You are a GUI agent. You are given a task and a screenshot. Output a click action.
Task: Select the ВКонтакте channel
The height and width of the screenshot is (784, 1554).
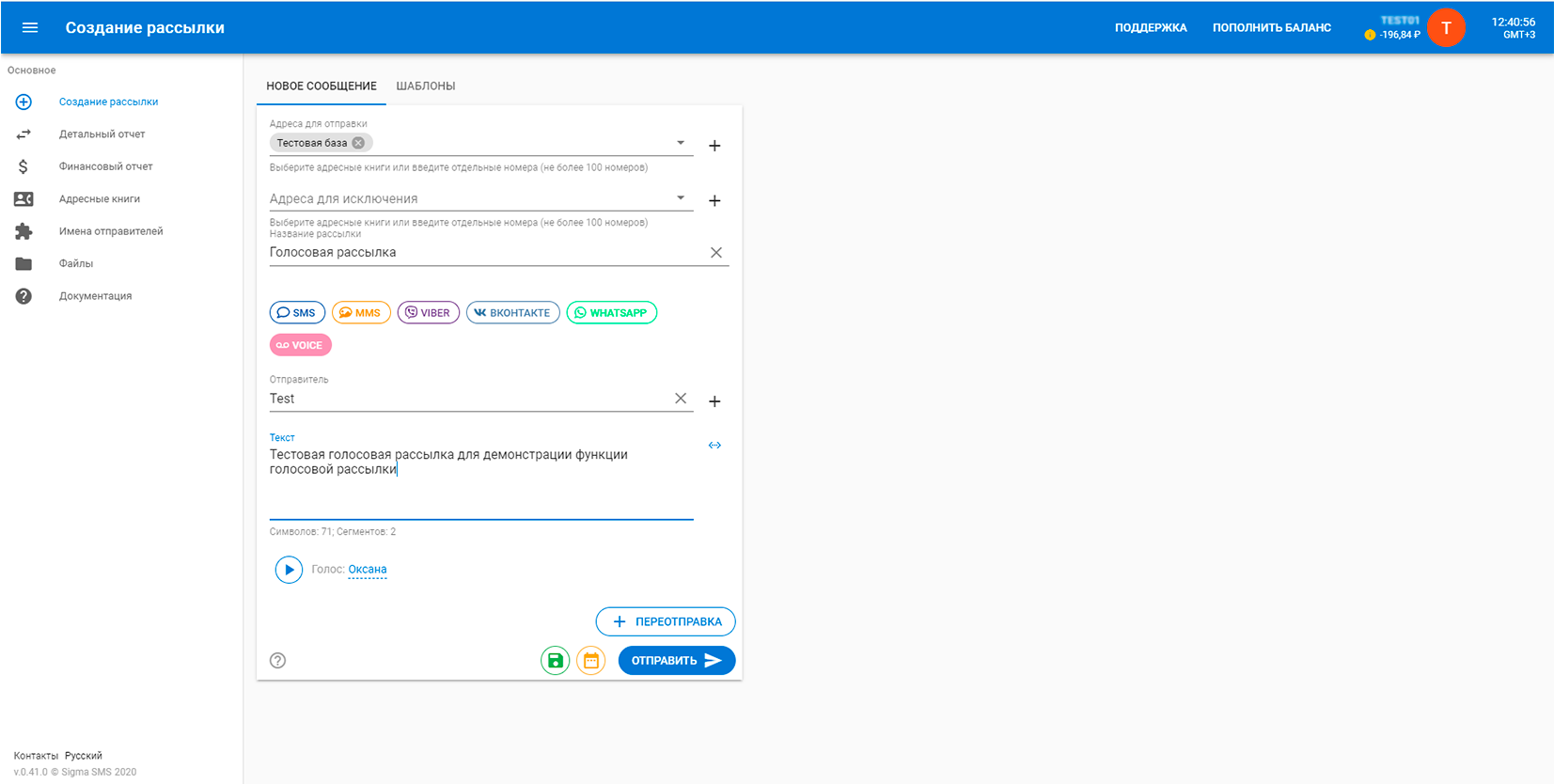(513, 313)
